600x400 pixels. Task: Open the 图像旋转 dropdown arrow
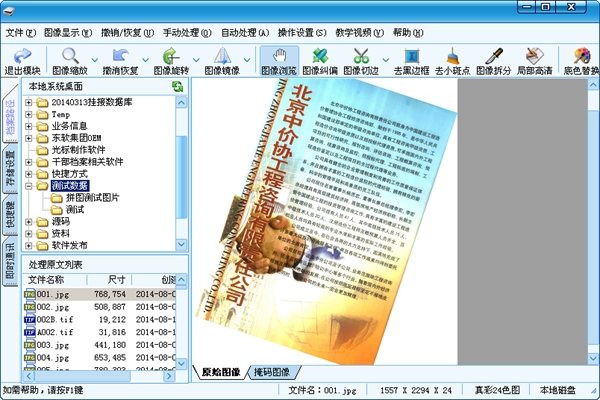pos(196,60)
